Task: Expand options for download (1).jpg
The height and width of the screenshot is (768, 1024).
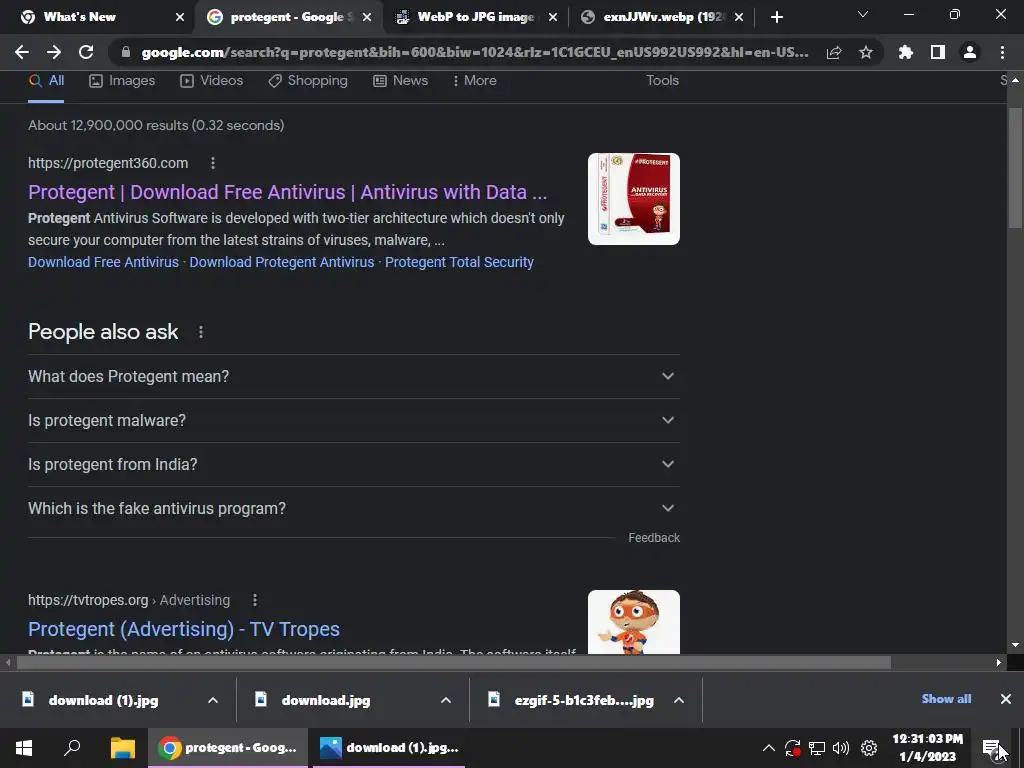Action: (213, 700)
